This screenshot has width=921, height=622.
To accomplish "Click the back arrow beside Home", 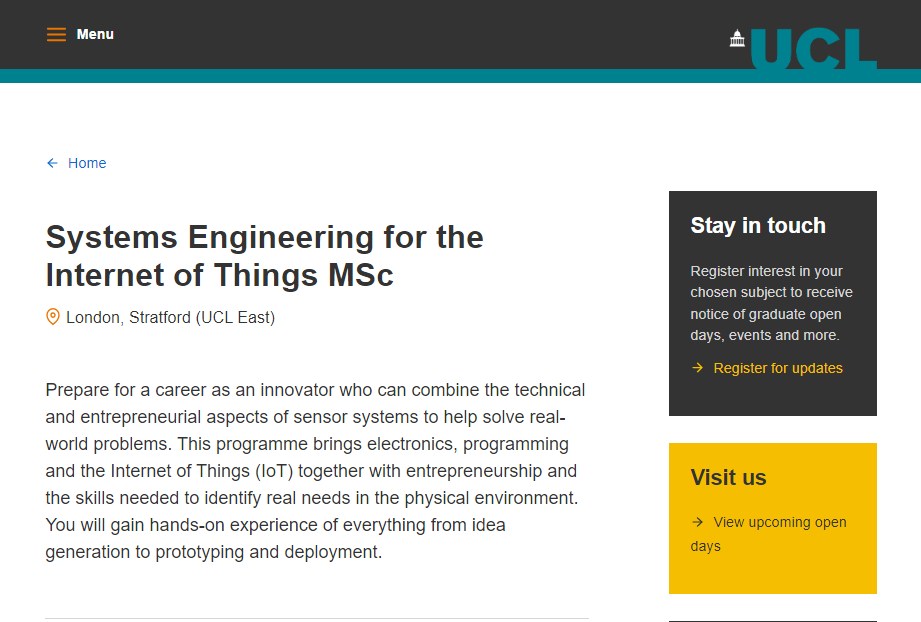I will click(x=51, y=162).
